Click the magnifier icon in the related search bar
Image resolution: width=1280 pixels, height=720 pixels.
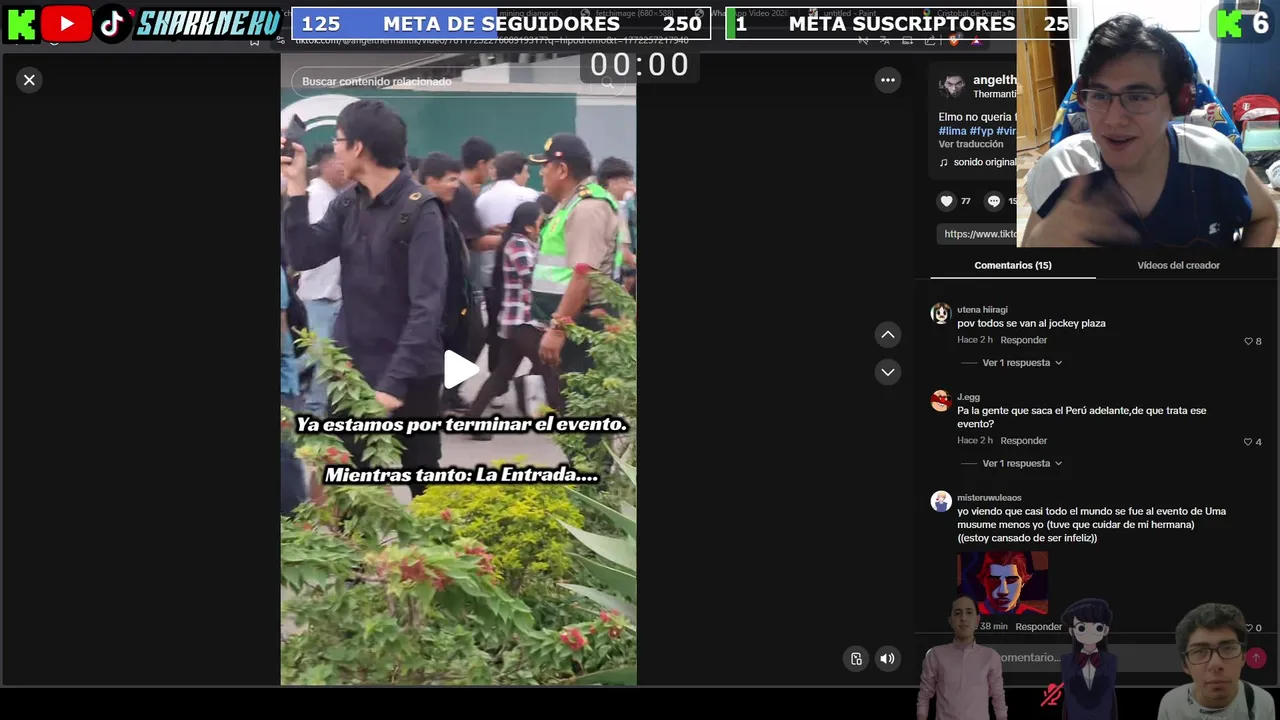click(607, 83)
